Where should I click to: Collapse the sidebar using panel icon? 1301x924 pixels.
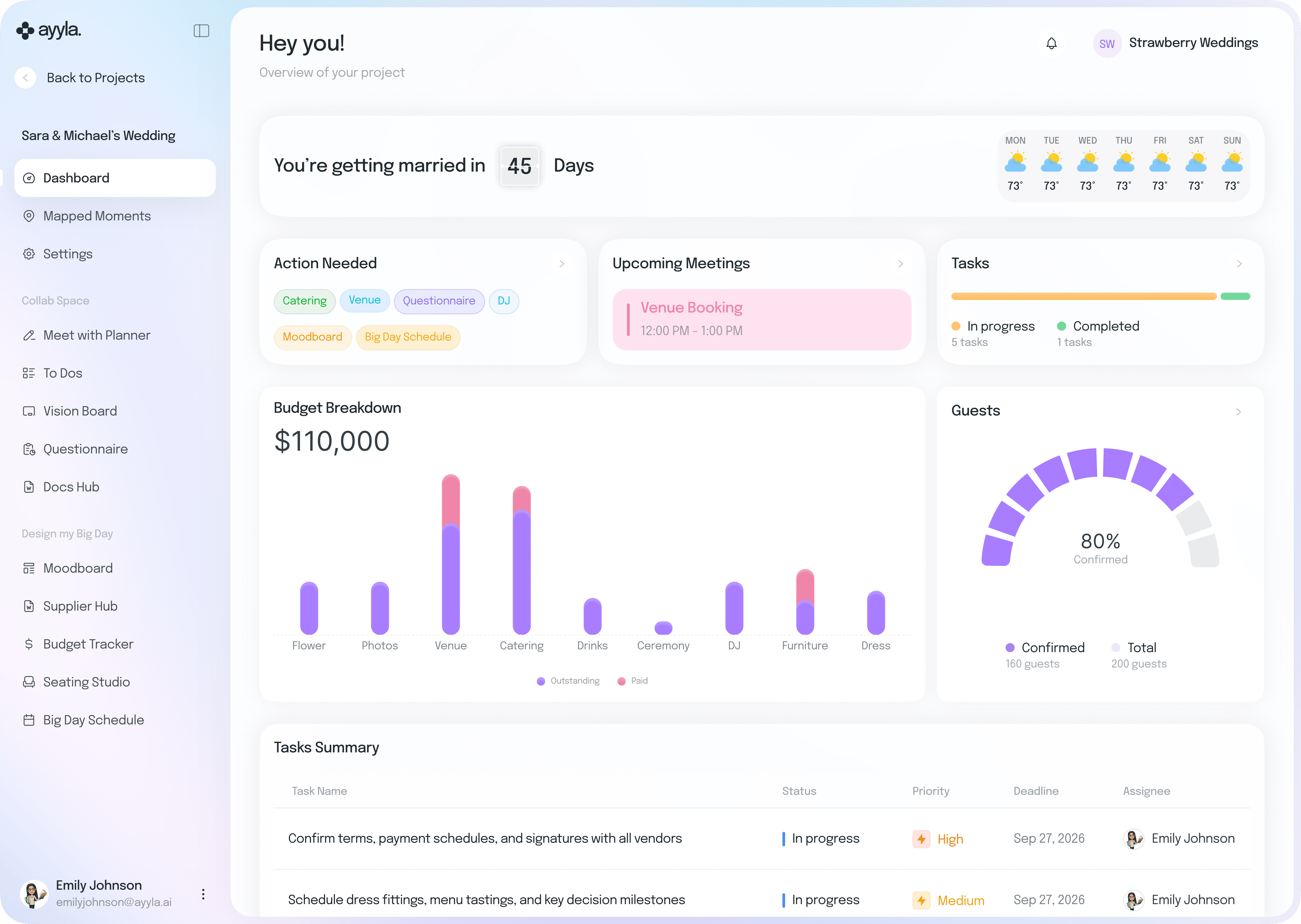tap(201, 31)
